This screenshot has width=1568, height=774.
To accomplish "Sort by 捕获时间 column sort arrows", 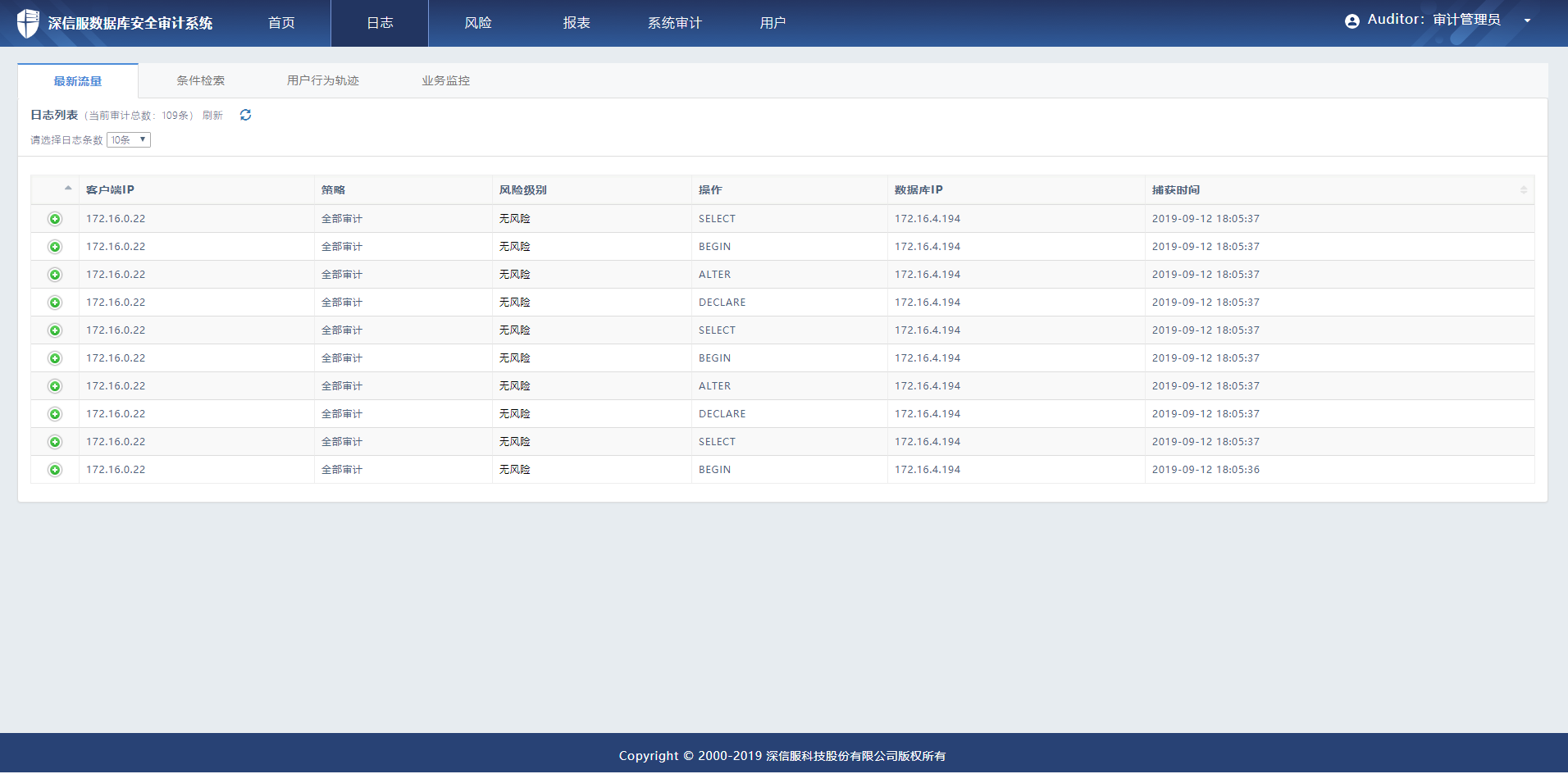I will [1523, 190].
